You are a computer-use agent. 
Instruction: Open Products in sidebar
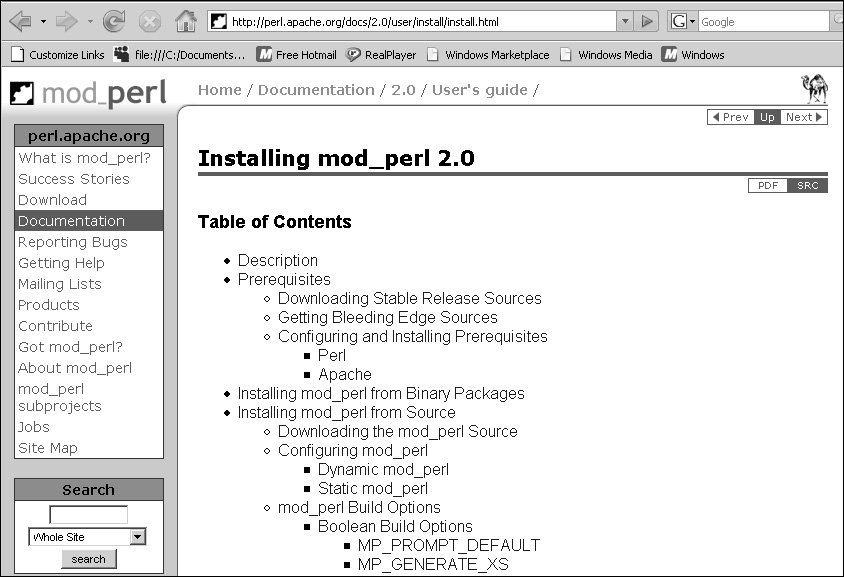[x=48, y=305]
